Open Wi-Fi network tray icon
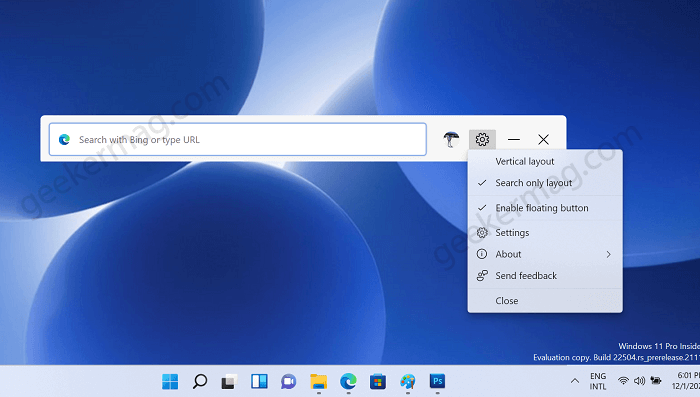 (623, 381)
